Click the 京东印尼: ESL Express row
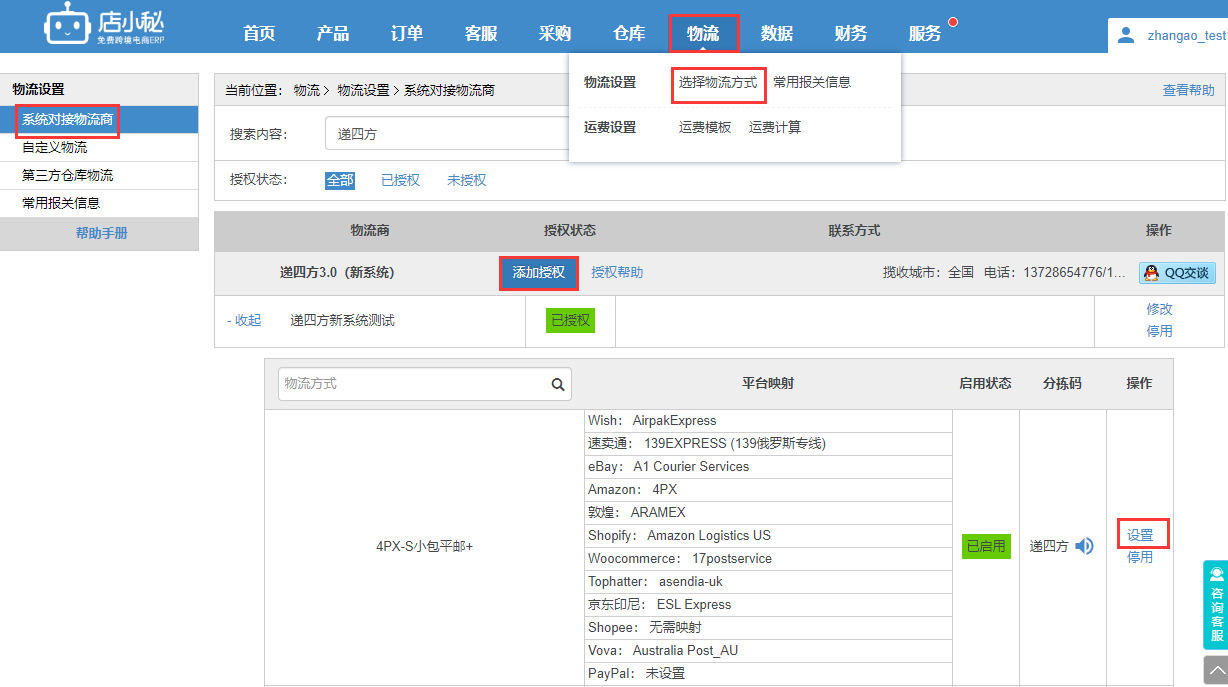This screenshot has height=687, width=1228. click(768, 605)
